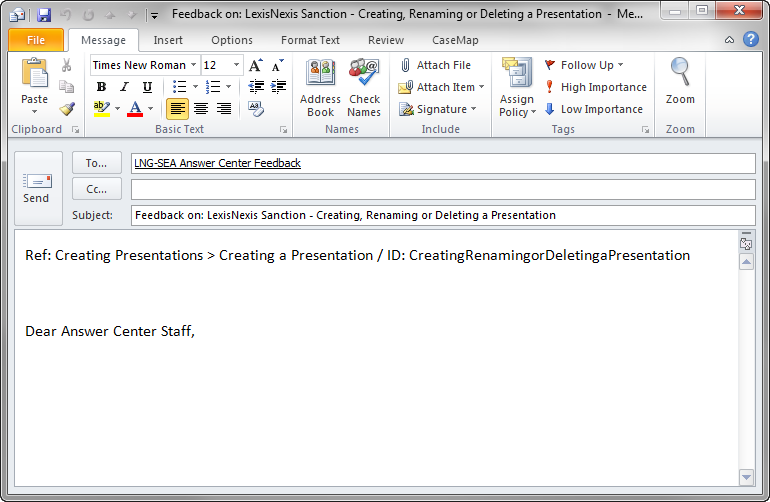Grow font size
770x502 pixels.
point(255,65)
